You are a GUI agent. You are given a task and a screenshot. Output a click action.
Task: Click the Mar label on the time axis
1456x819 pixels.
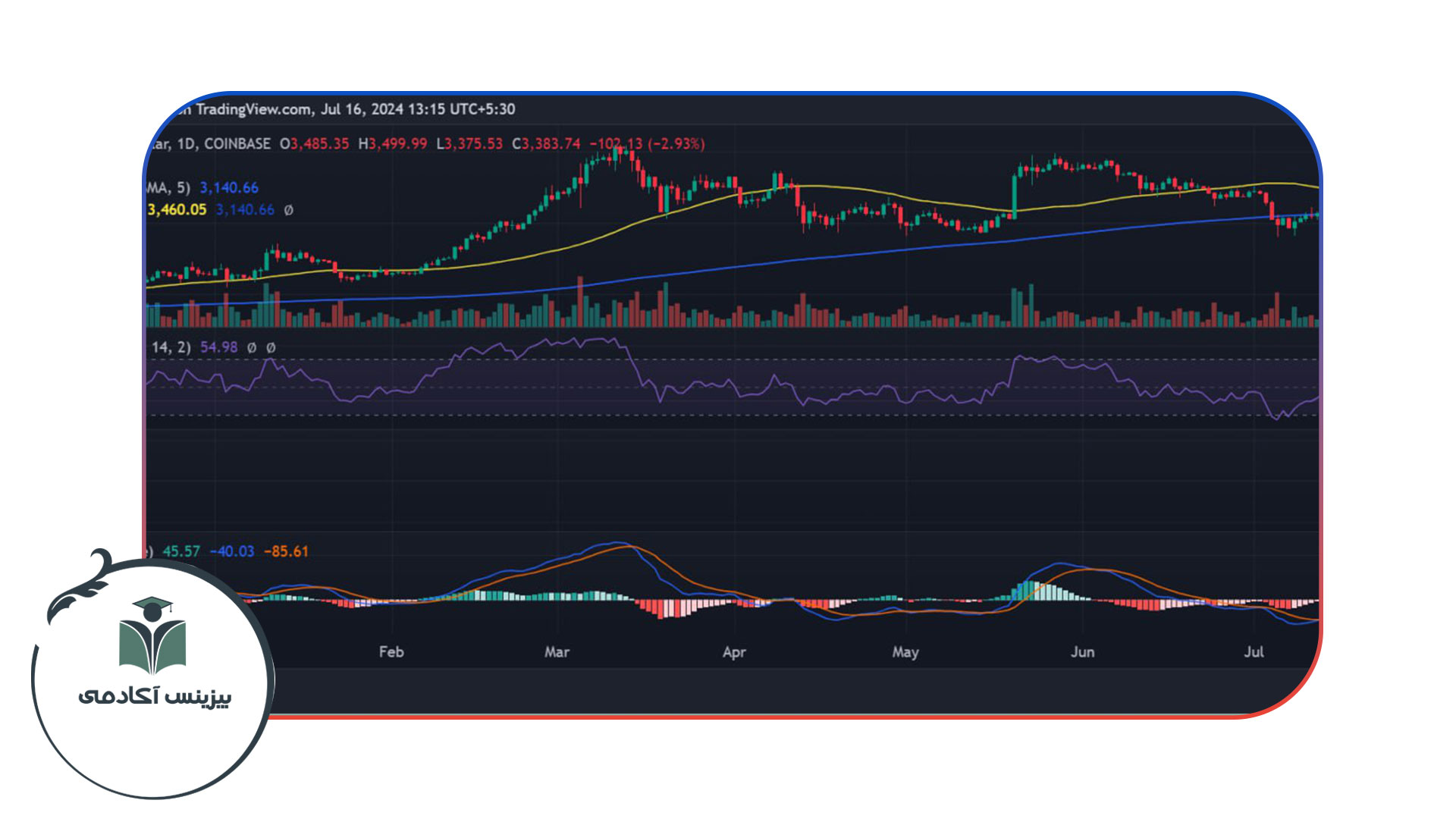(557, 651)
